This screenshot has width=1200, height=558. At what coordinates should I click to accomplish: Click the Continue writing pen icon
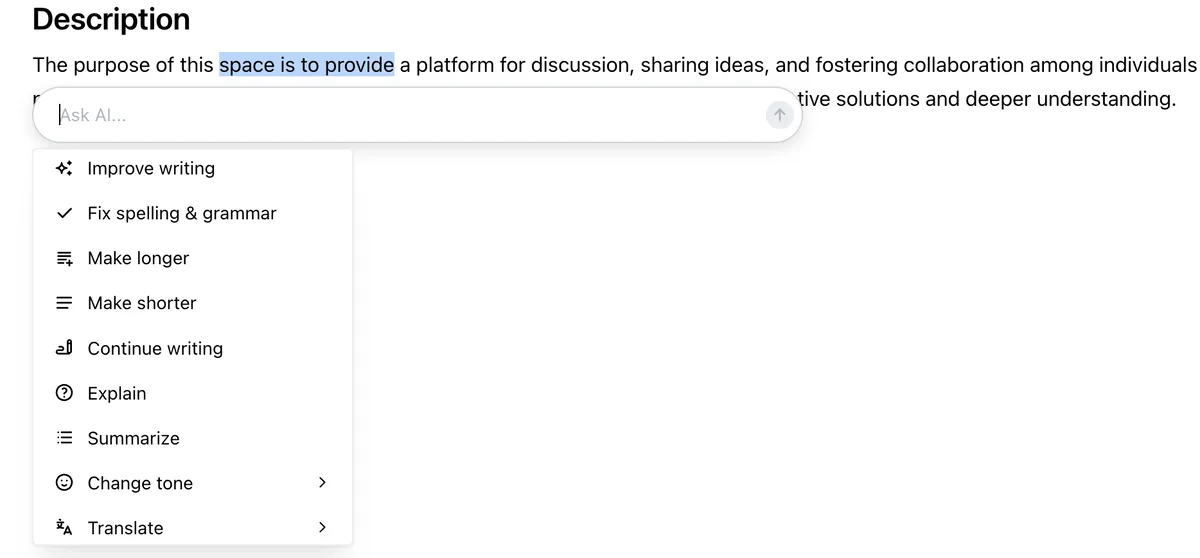[64, 348]
